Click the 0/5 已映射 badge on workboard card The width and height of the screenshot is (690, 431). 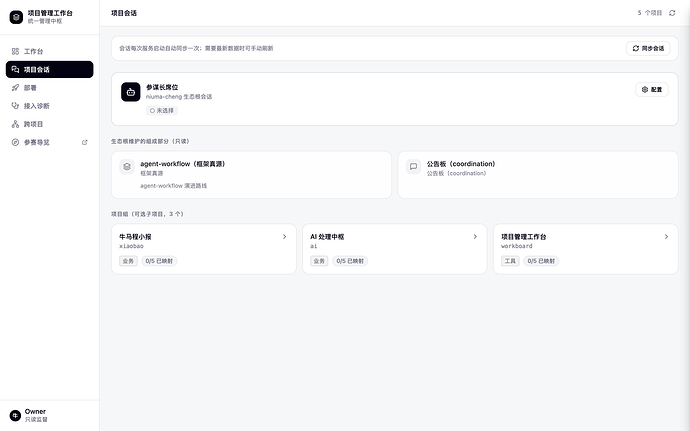[x=541, y=261]
